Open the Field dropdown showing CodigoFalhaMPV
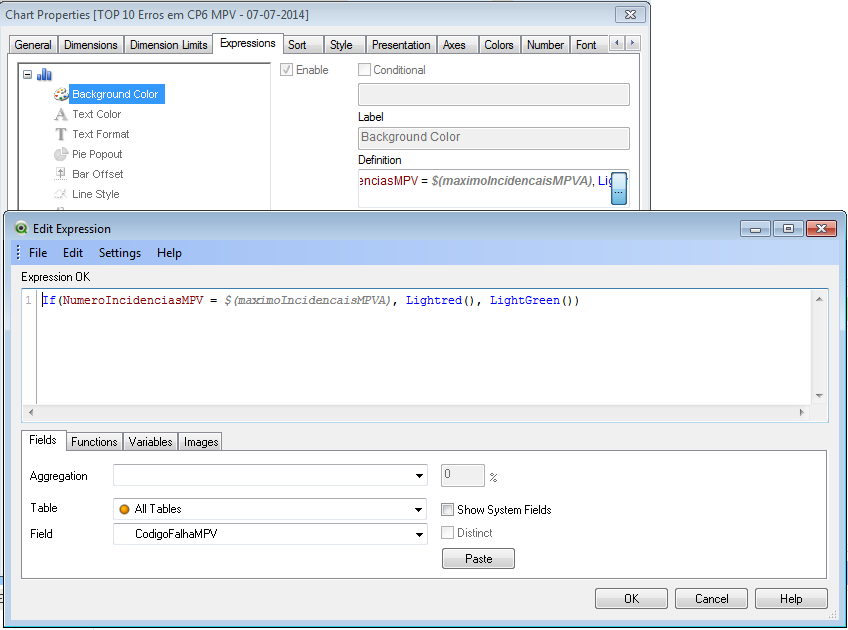This screenshot has width=848, height=630. tap(419, 534)
